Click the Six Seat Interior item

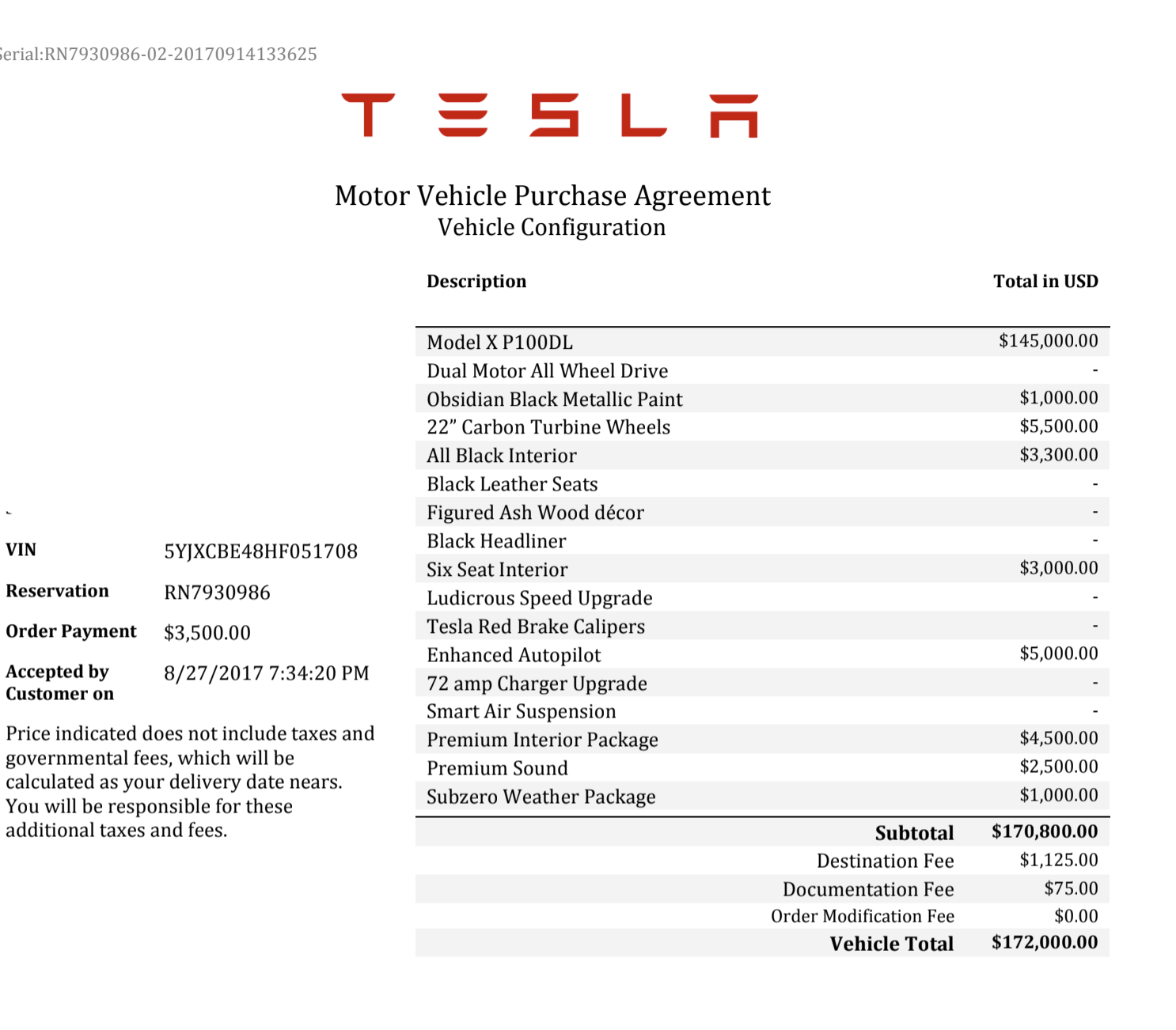tap(497, 570)
